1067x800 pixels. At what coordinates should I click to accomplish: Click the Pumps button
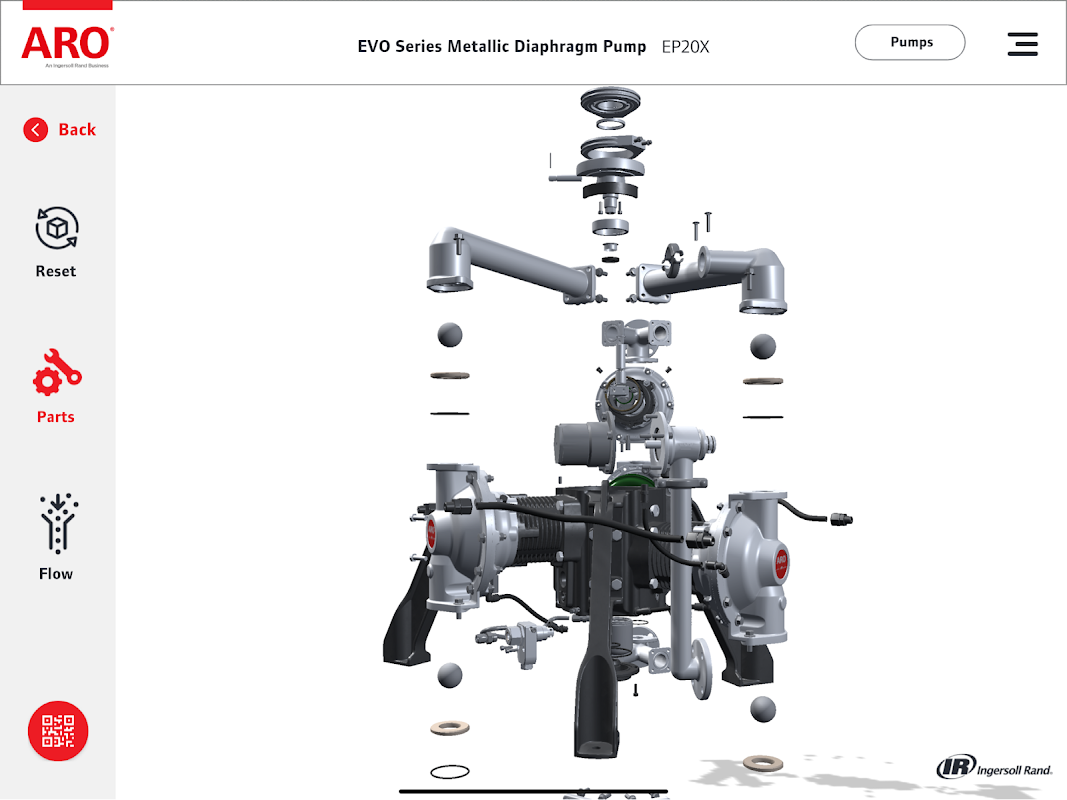point(910,42)
